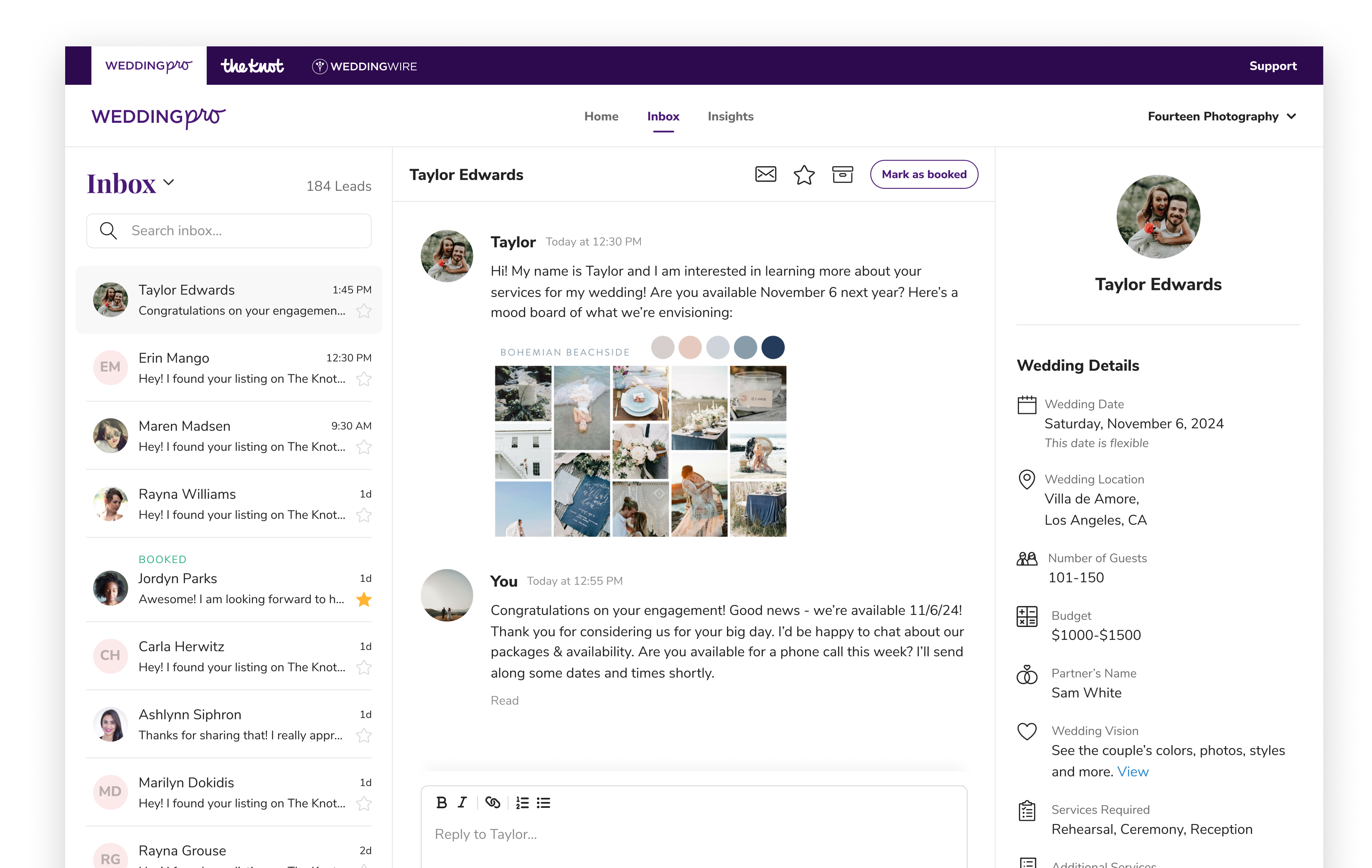Viewport: 1372px width, 868px height.
Task: Star the Marilyn Dokidis message
Action: (364, 803)
